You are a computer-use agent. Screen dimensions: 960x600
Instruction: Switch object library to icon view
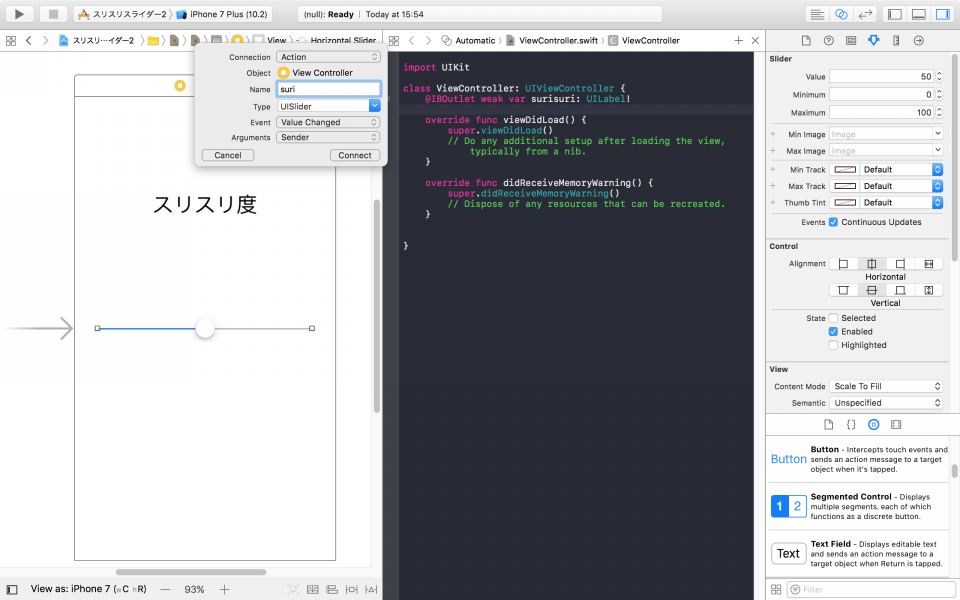[x=776, y=590]
